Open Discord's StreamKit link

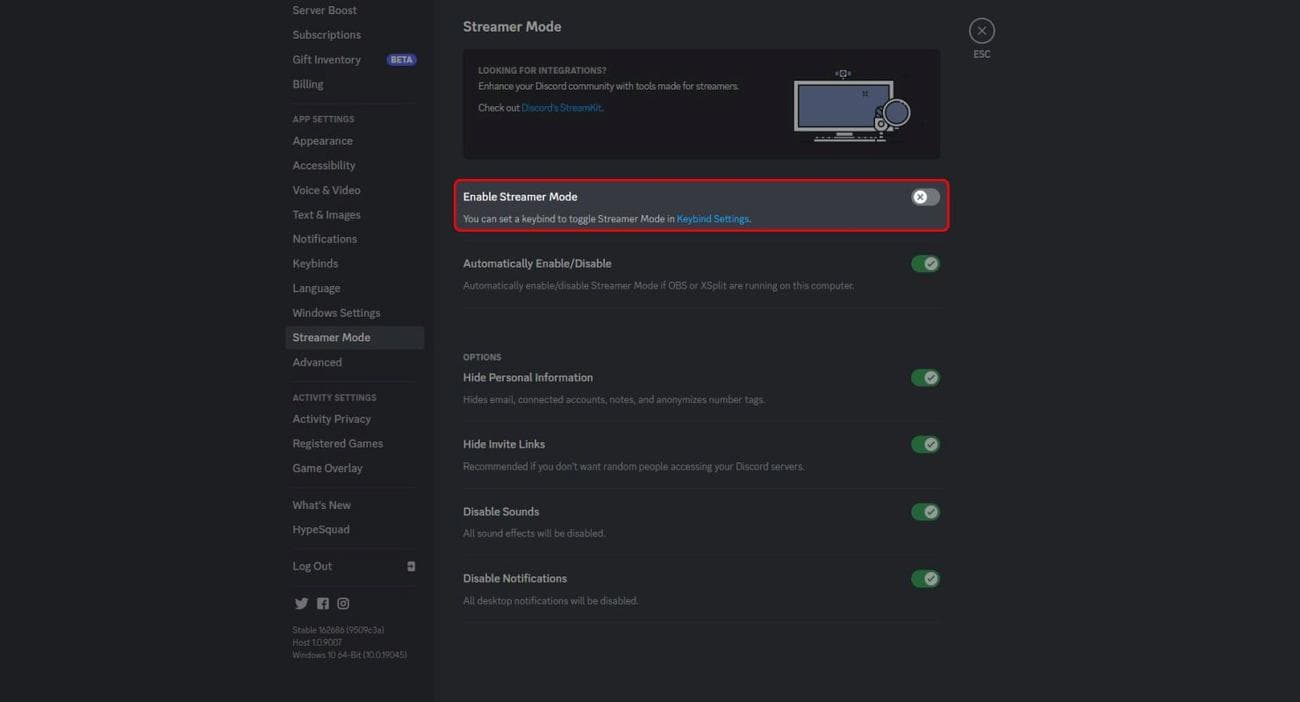click(564, 107)
